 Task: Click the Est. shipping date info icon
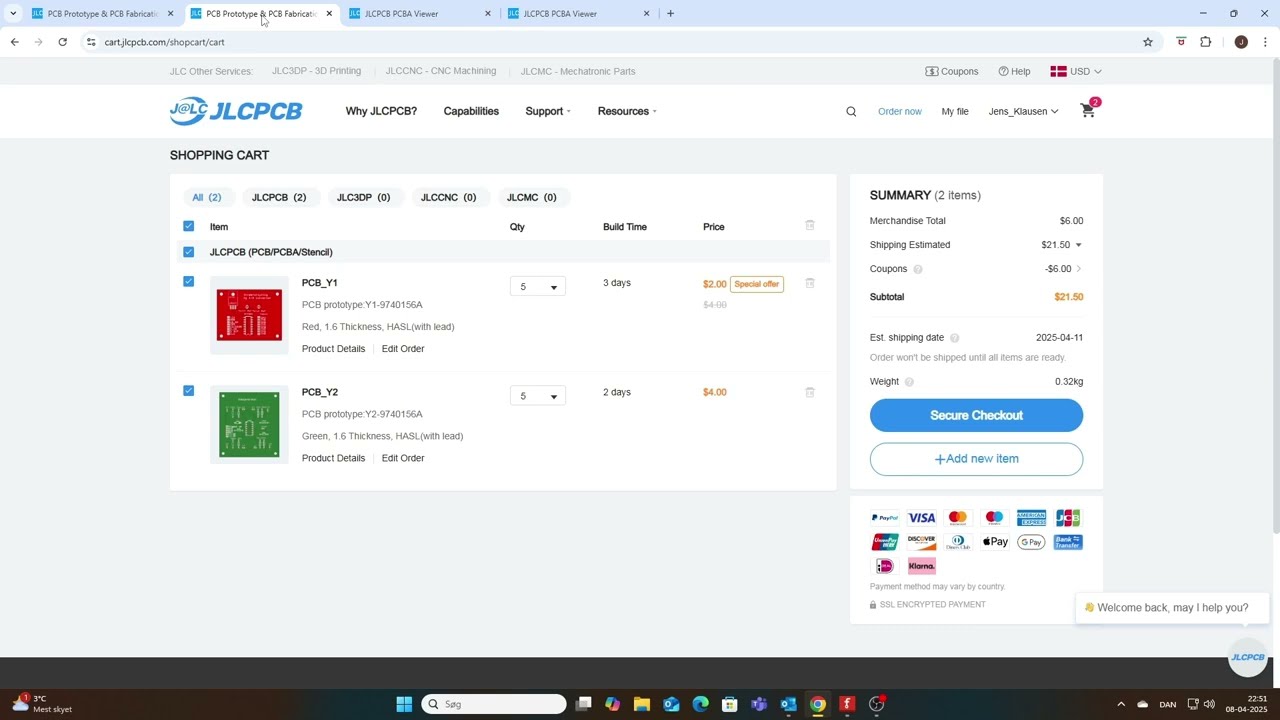954,338
